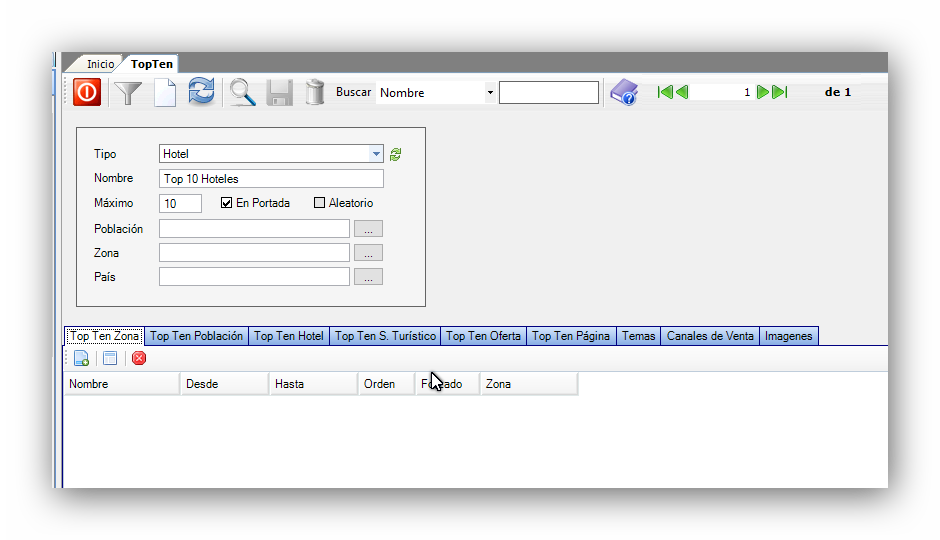Switch to the Top Ten Hotel tab
940x540 pixels.
[x=288, y=336]
